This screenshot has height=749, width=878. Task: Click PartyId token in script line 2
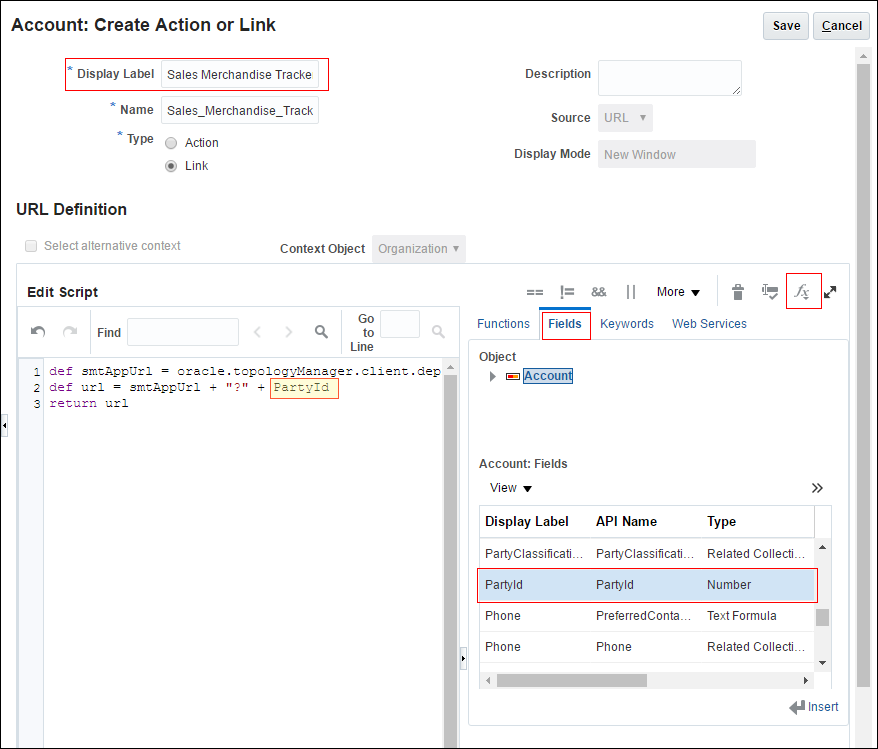(x=301, y=387)
